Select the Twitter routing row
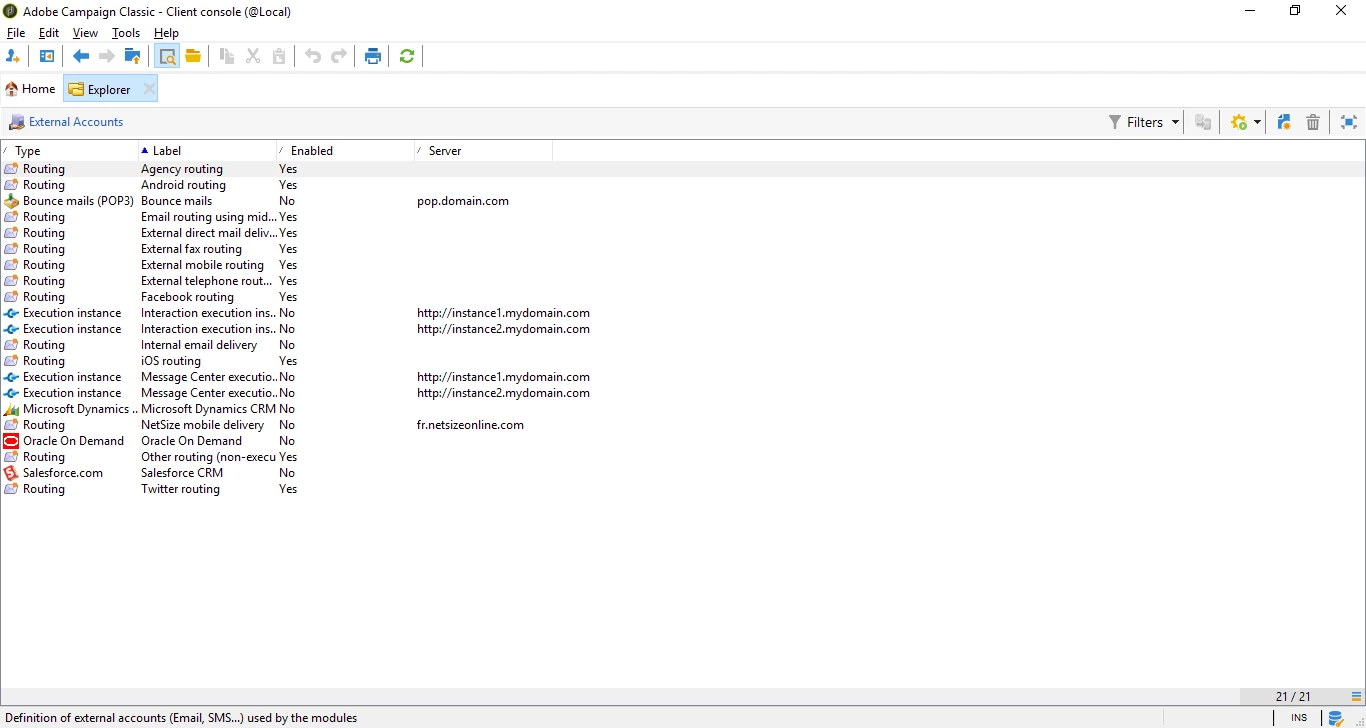 point(683,489)
